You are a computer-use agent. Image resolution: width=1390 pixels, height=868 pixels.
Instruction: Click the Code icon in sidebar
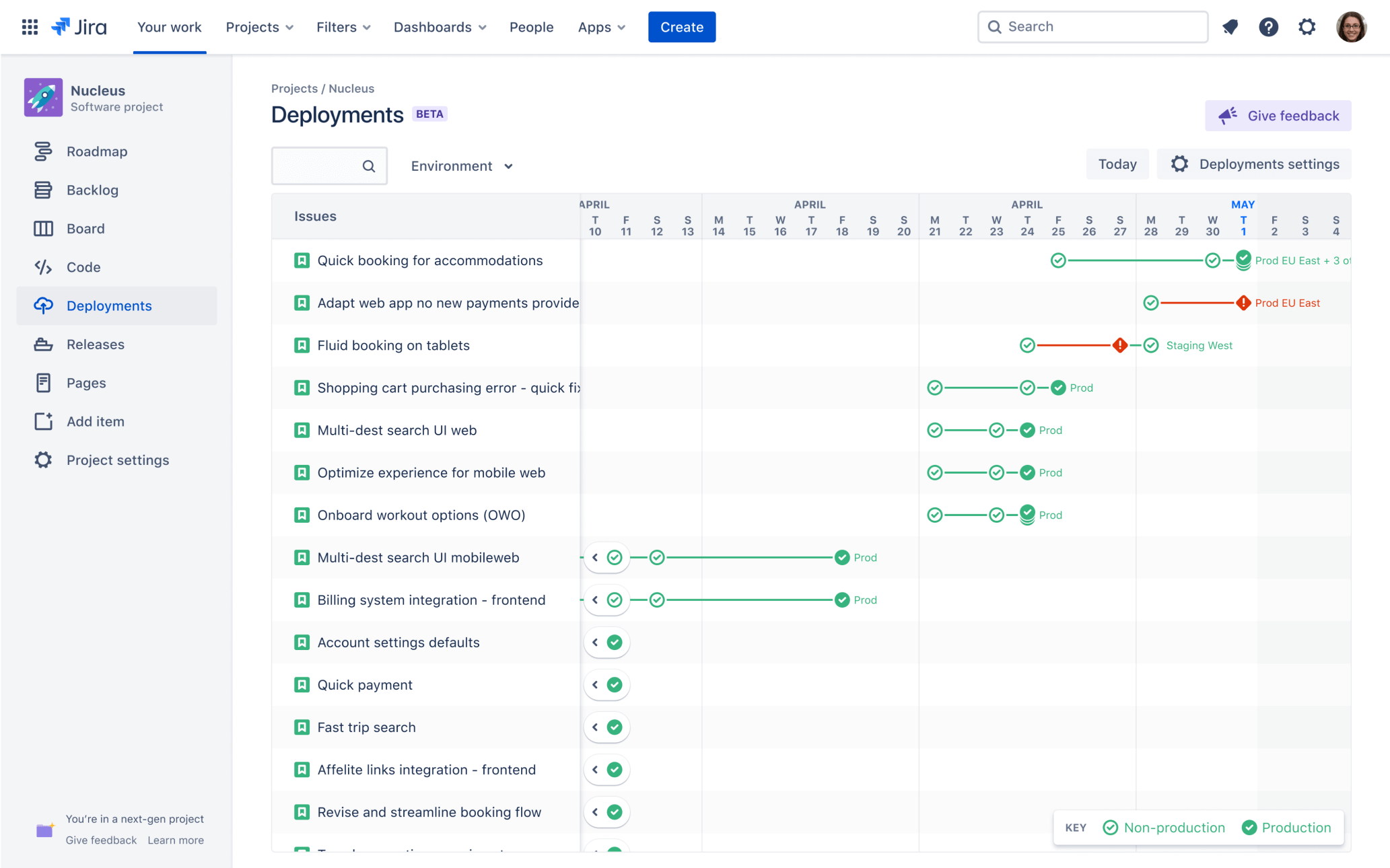pyautogui.click(x=43, y=267)
